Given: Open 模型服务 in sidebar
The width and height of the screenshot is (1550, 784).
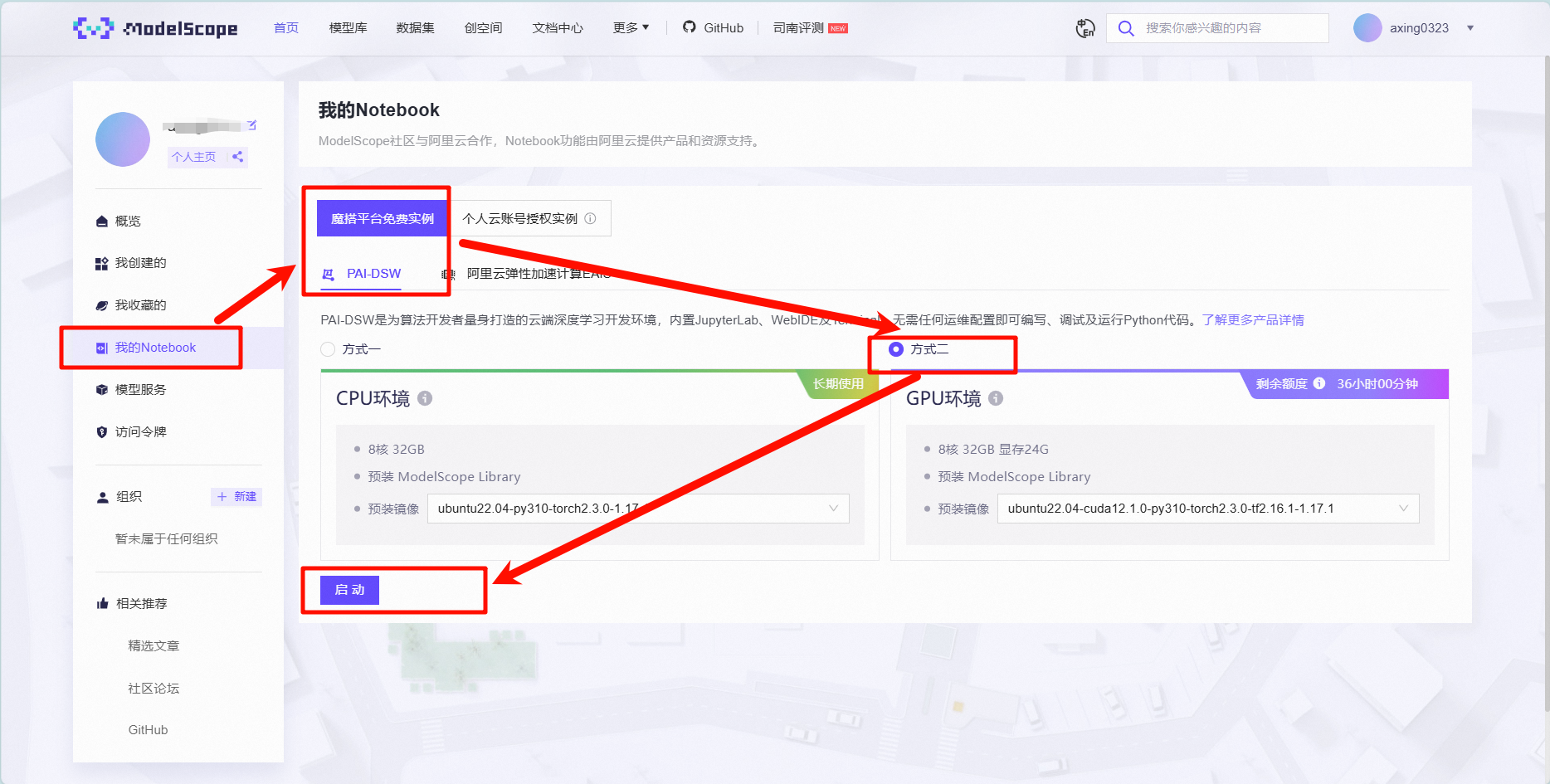Looking at the screenshot, I should 140,390.
